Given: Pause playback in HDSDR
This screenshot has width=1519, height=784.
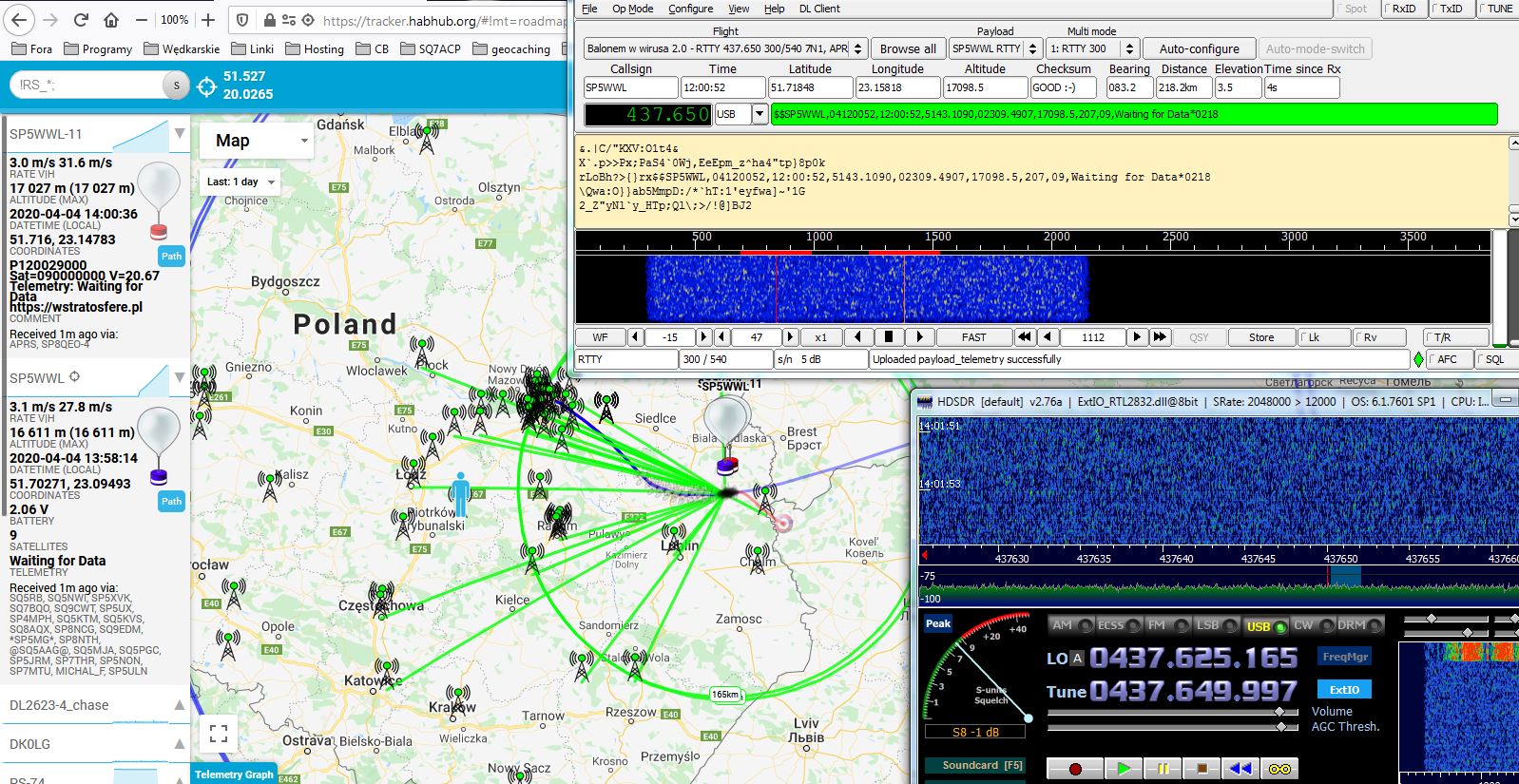Looking at the screenshot, I should [x=1162, y=768].
